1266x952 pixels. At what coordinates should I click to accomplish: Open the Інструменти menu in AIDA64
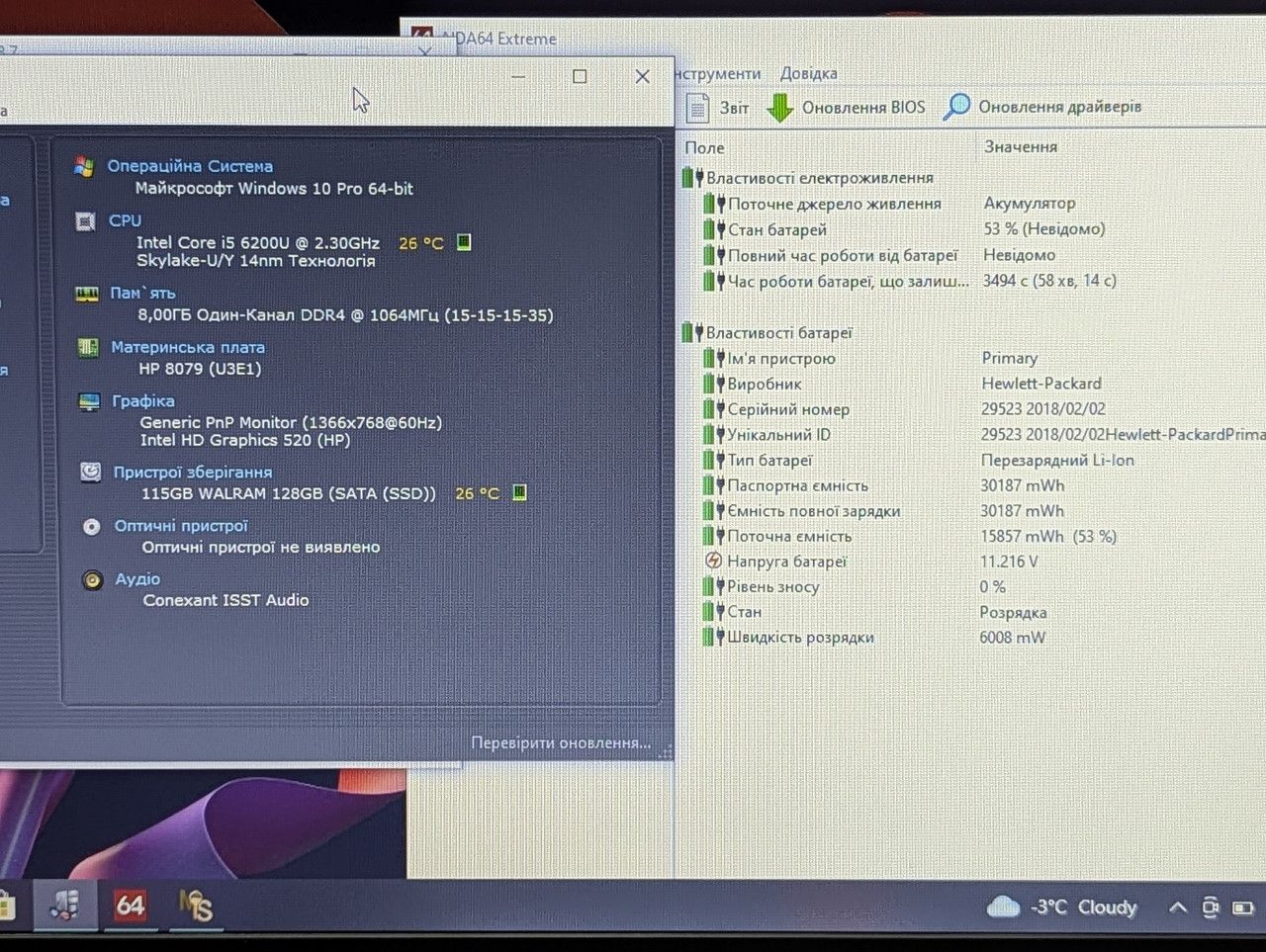pos(718,73)
